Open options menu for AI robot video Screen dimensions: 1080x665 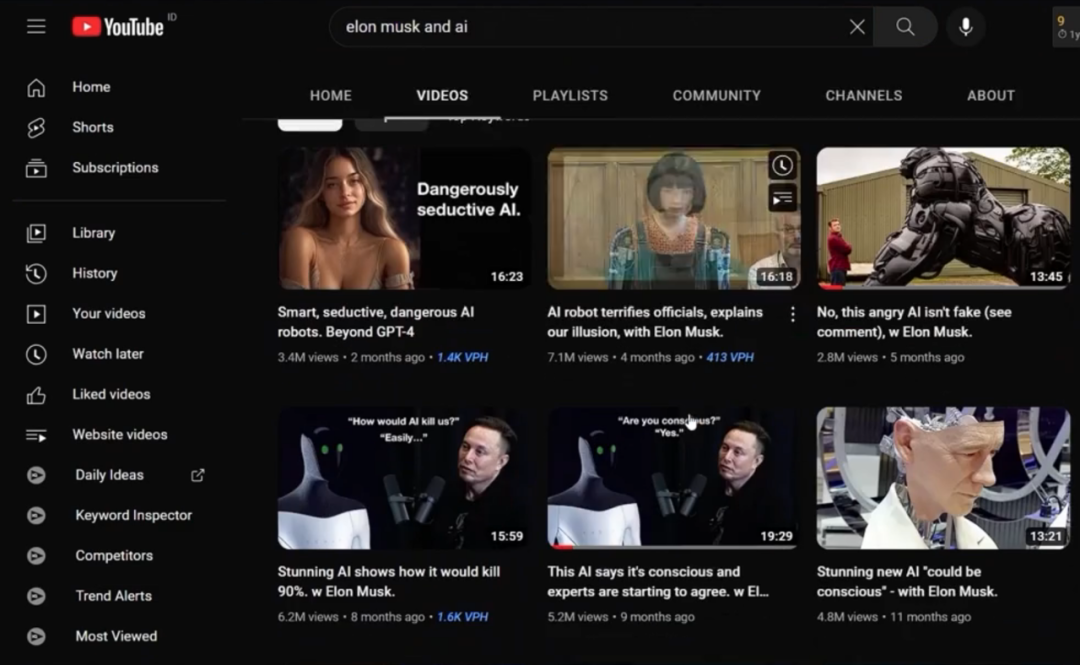[792, 314]
